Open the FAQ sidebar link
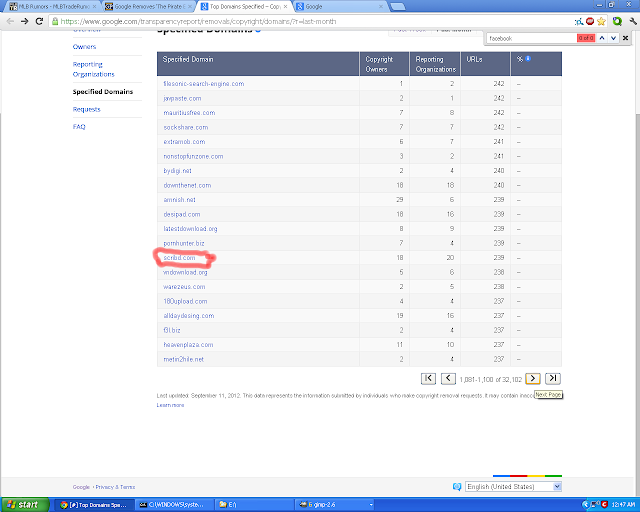This screenshot has height=512, width=640. (79, 127)
